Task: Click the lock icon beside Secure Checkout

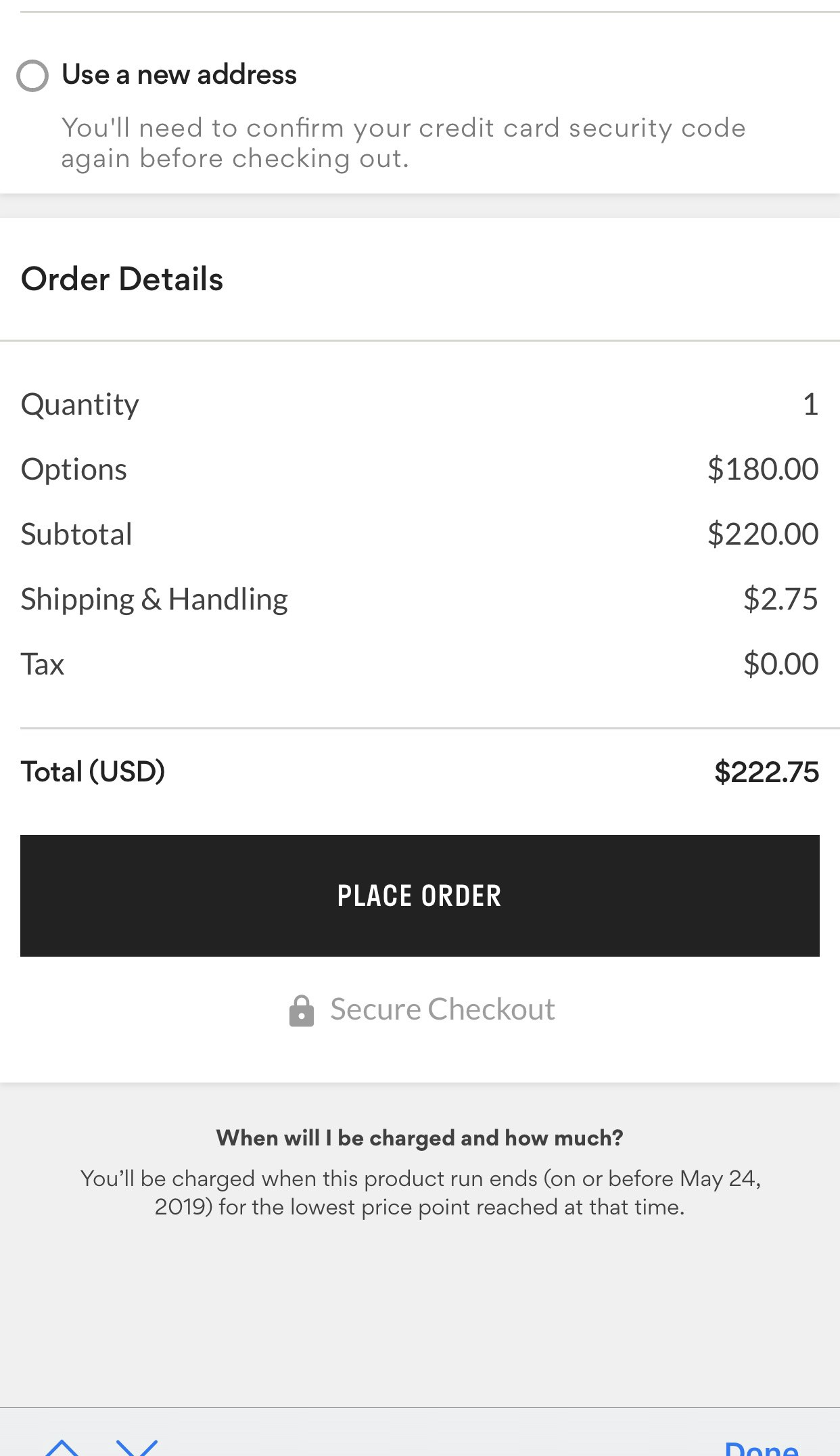Action: 301,1011
